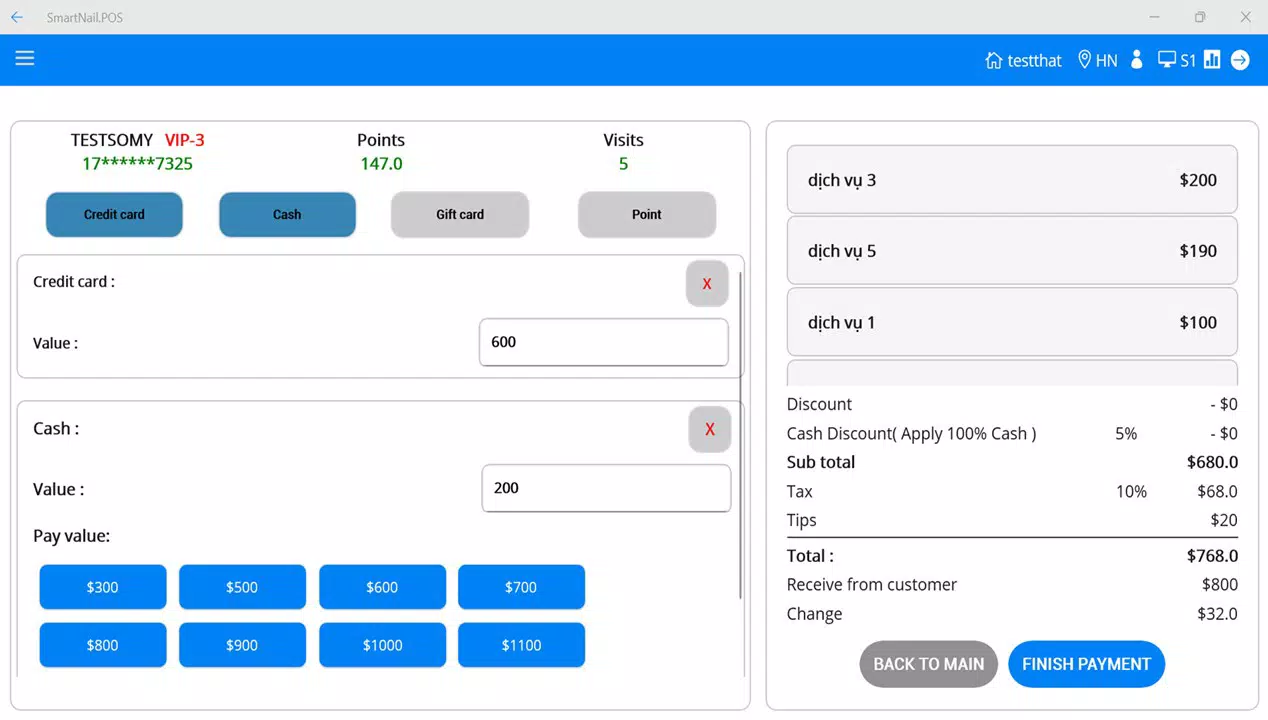Open the hamburger menu
This screenshot has height=720, width=1268.
click(x=25, y=59)
